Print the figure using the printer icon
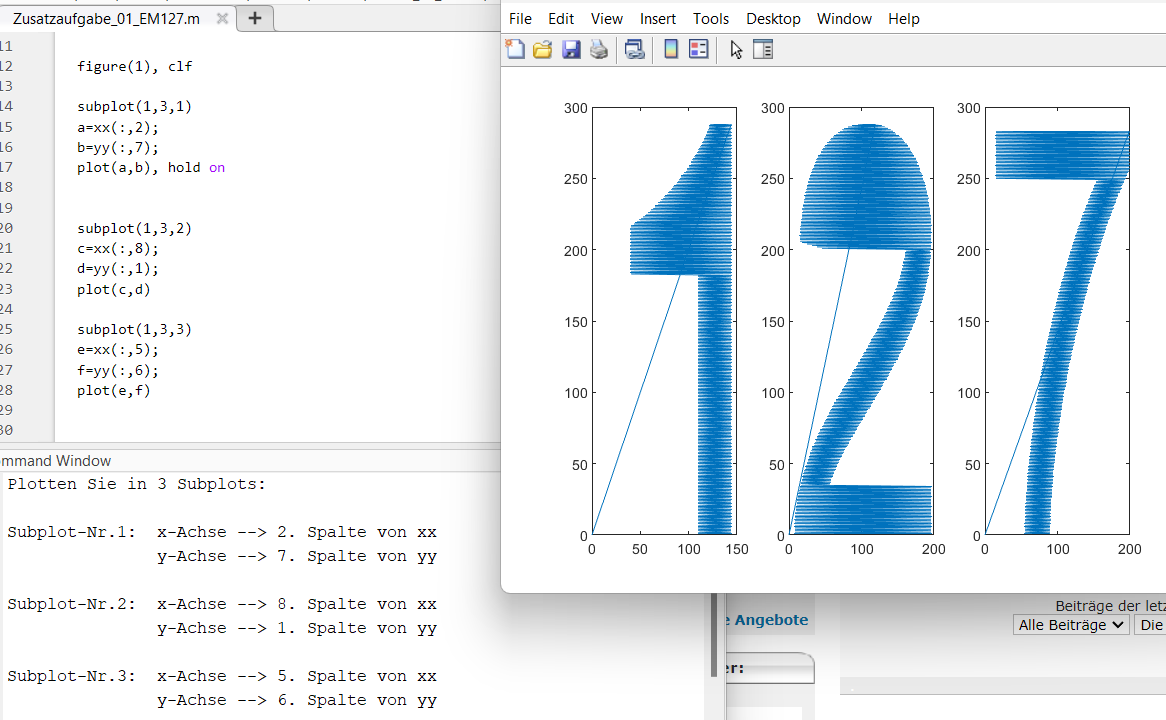Viewport: 1166px width, 720px height. coord(599,49)
